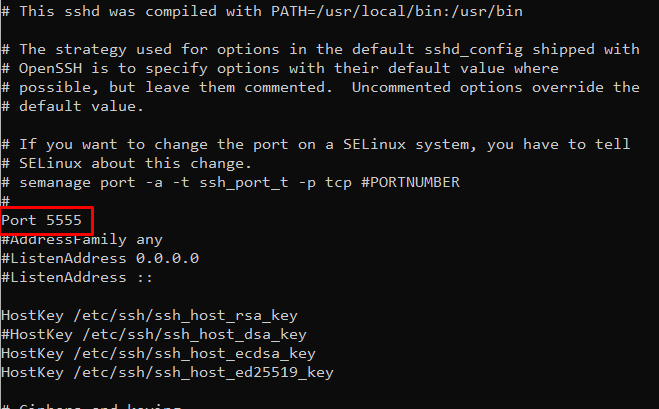Place cursor on #AddressFamily any line
This screenshot has height=409, width=659.
[x=82, y=240]
